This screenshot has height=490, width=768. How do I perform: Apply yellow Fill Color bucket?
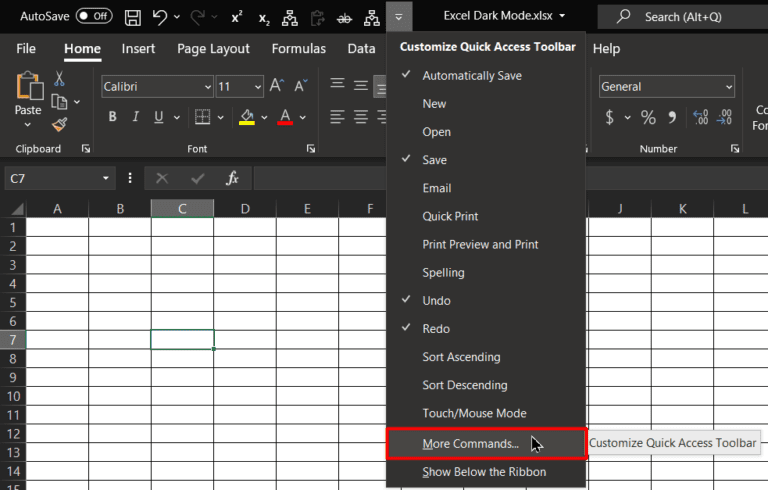click(247, 117)
